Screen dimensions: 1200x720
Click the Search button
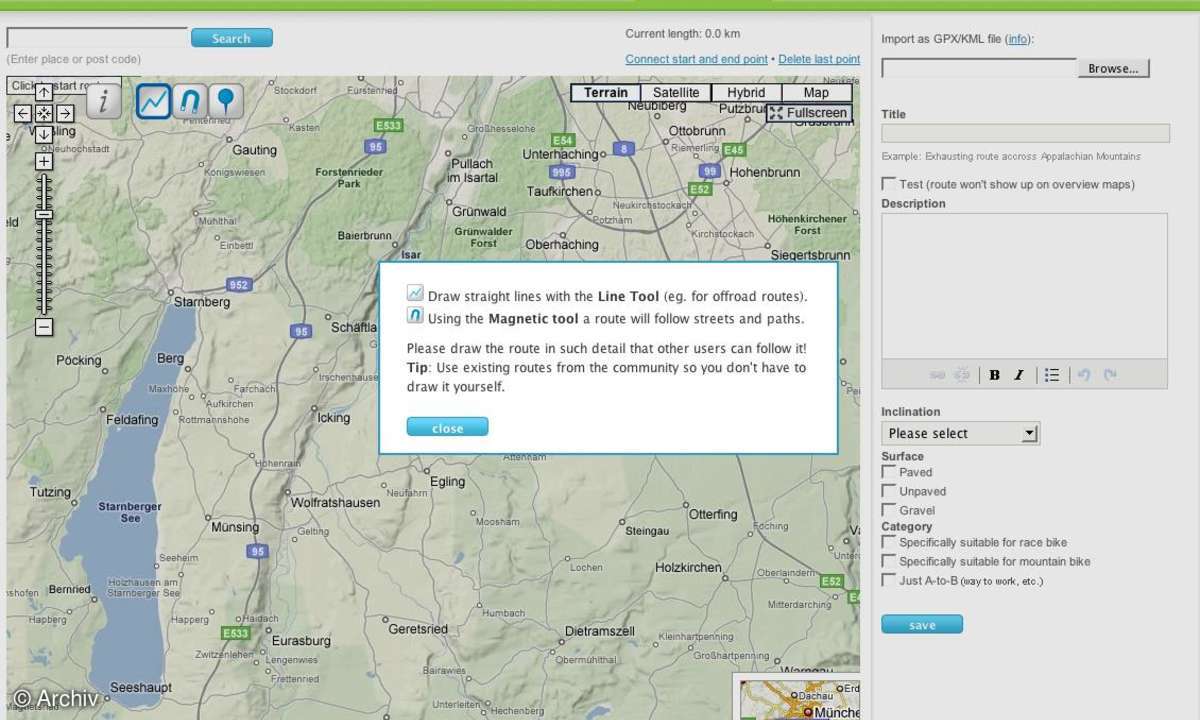coord(231,38)
